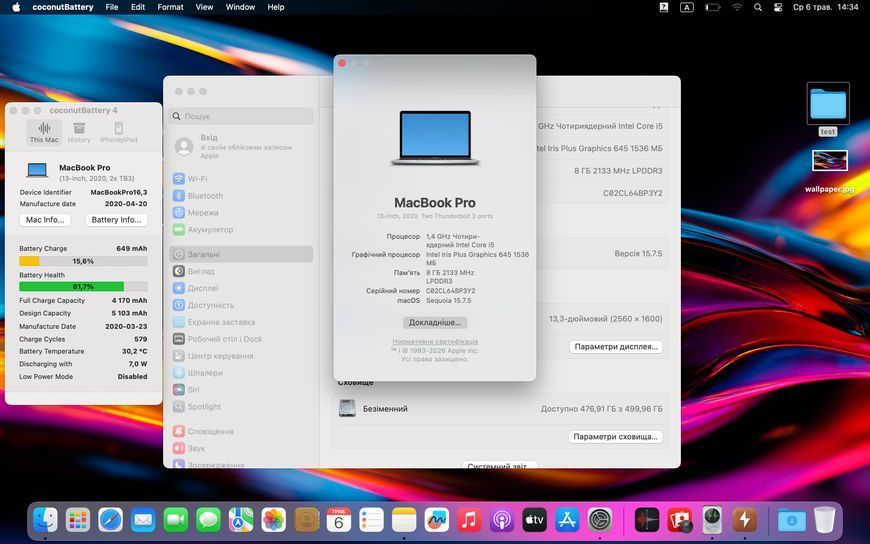Select Акумулятор in the Settings sidebar
The width and height of the screenshot is (870, 544).
241,229
